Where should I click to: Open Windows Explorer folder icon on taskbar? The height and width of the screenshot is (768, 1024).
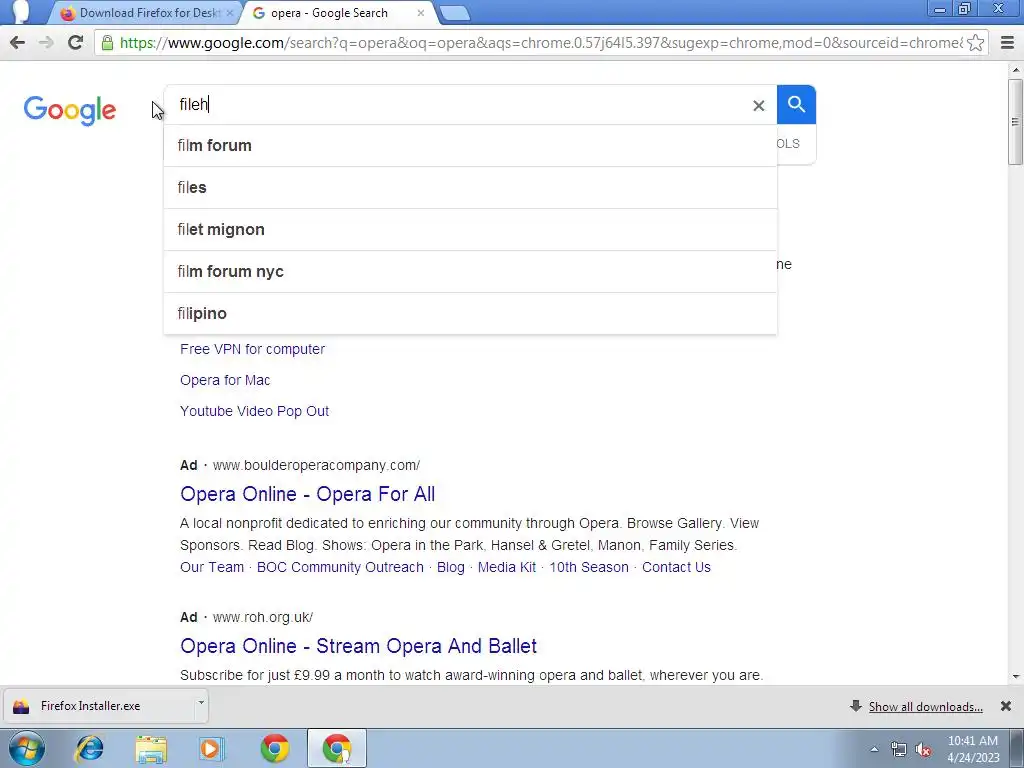pos(151,748)
